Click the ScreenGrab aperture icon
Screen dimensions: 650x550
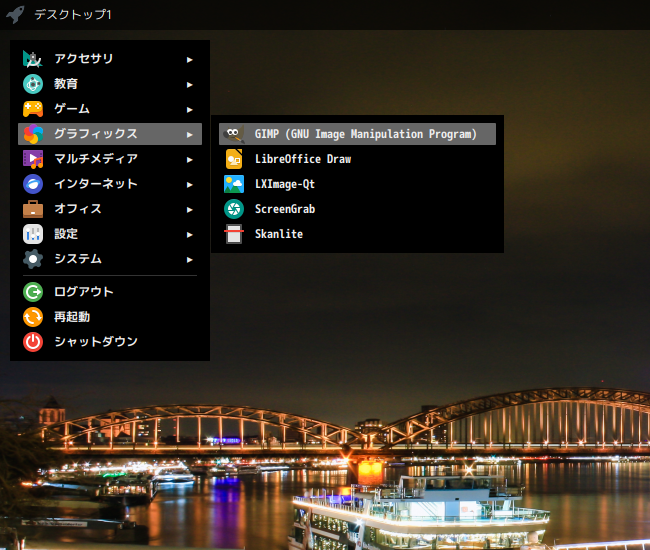[234, 209]
